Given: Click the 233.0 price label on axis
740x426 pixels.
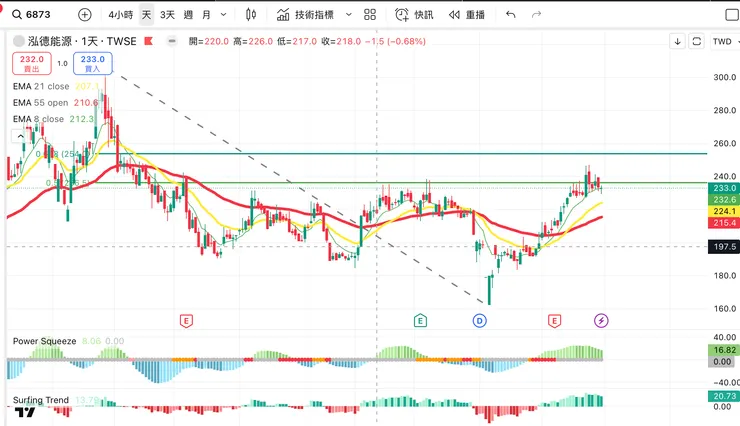Looking at the screenshot, I should [724, 188].
